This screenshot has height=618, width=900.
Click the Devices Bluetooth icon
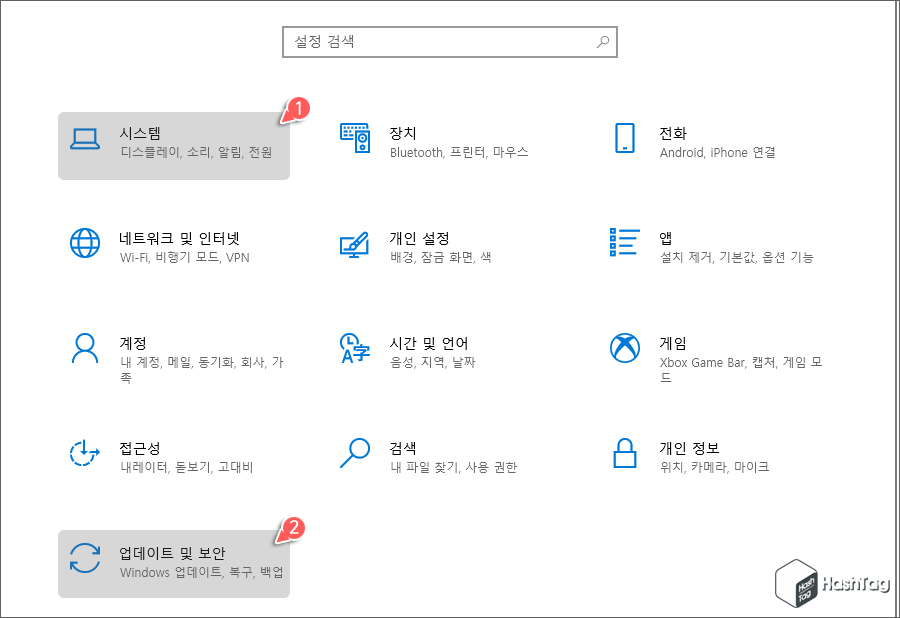pos(354,139)
